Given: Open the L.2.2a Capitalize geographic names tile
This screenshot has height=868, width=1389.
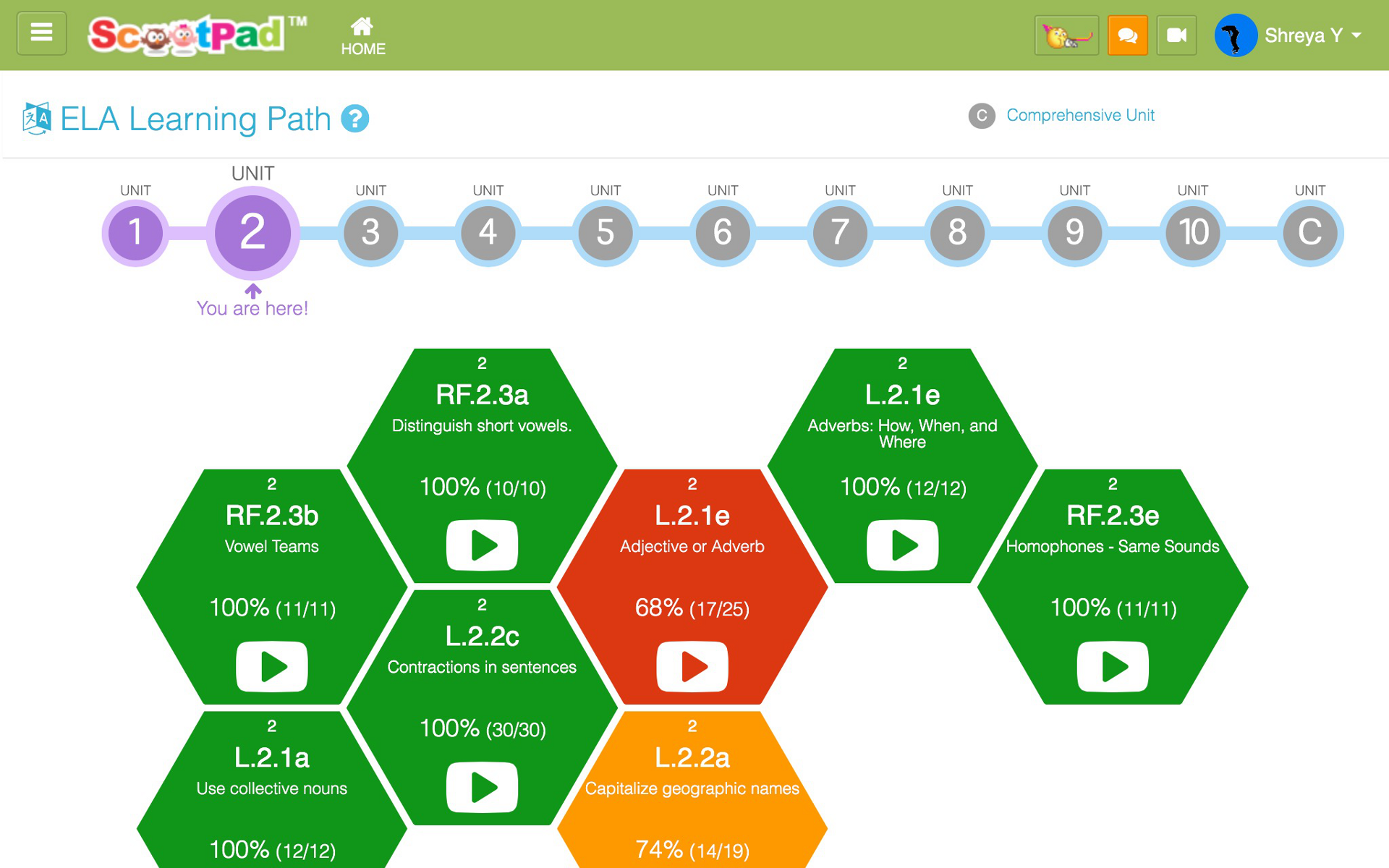Looking at the screenshot, I should point(692,790).
